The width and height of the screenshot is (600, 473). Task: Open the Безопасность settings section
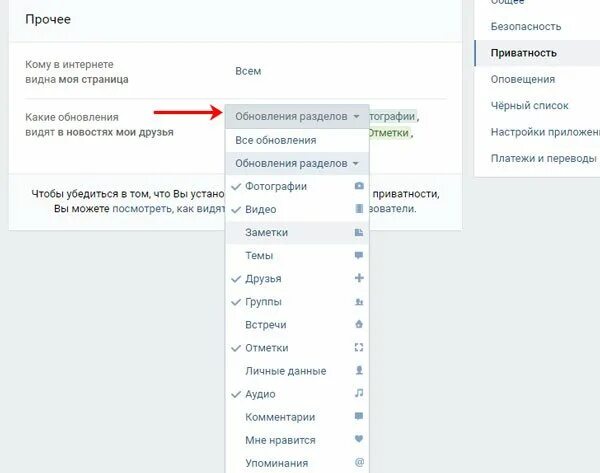(526, 26)
